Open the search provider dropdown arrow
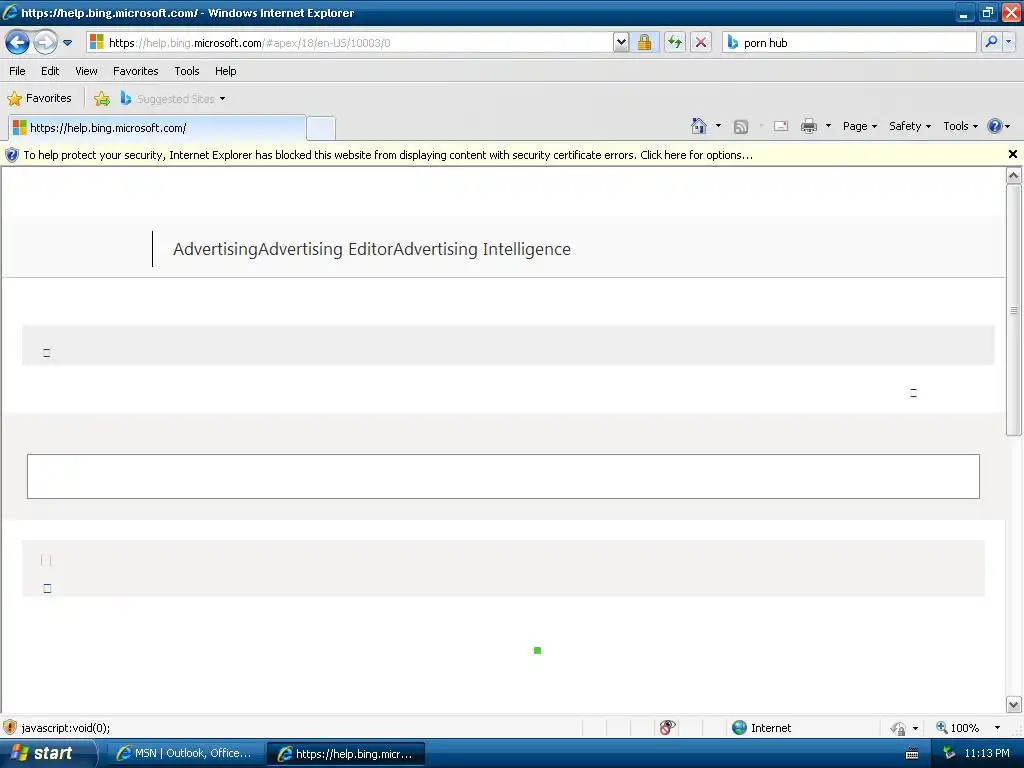 click(x=1009, y=42)
